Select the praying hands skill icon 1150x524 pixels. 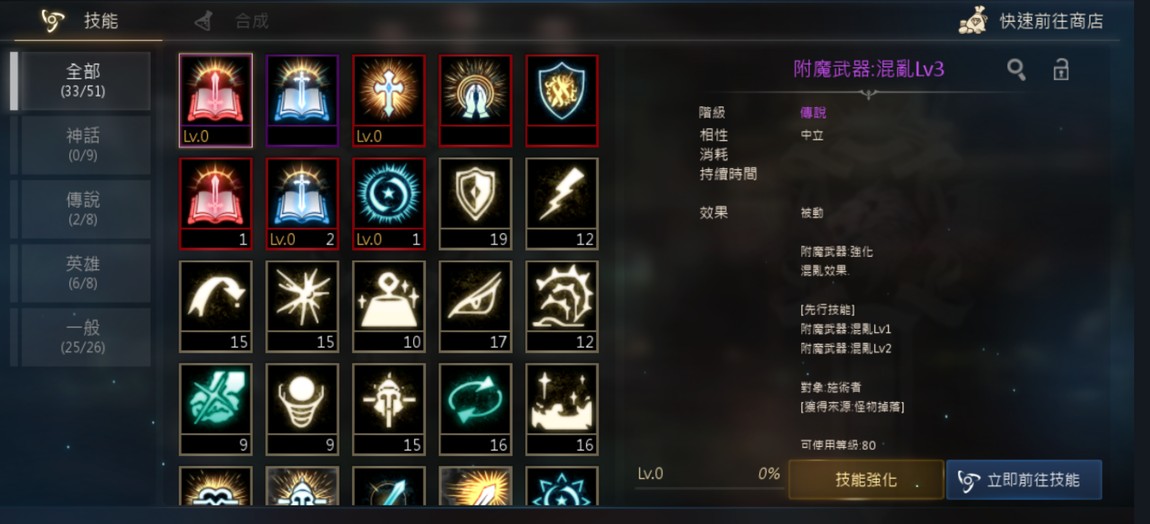coord(475,101)
